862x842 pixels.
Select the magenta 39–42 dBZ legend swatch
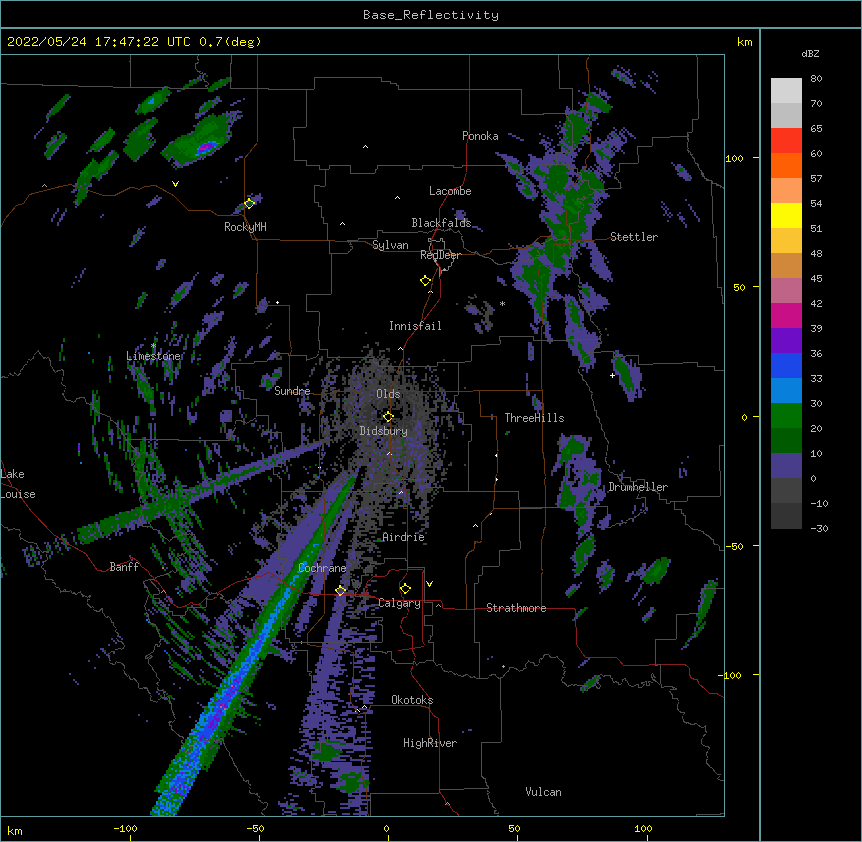tap(786, 315)
